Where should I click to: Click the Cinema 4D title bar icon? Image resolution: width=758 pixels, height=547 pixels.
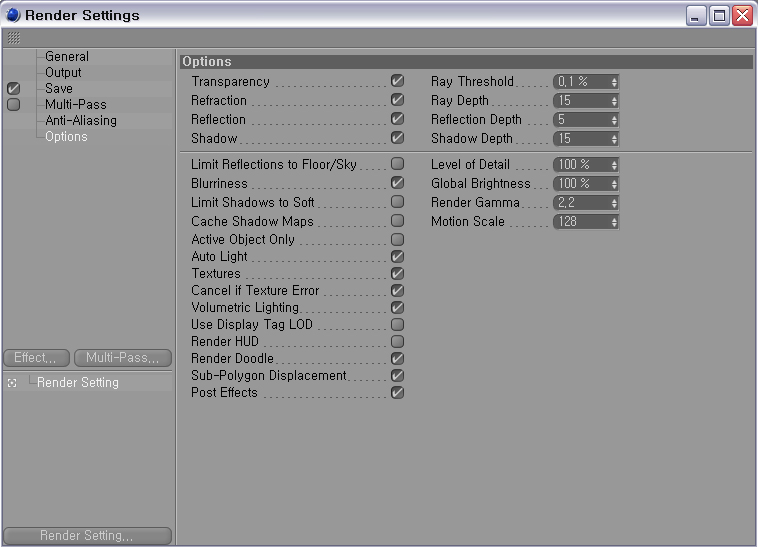13,15
